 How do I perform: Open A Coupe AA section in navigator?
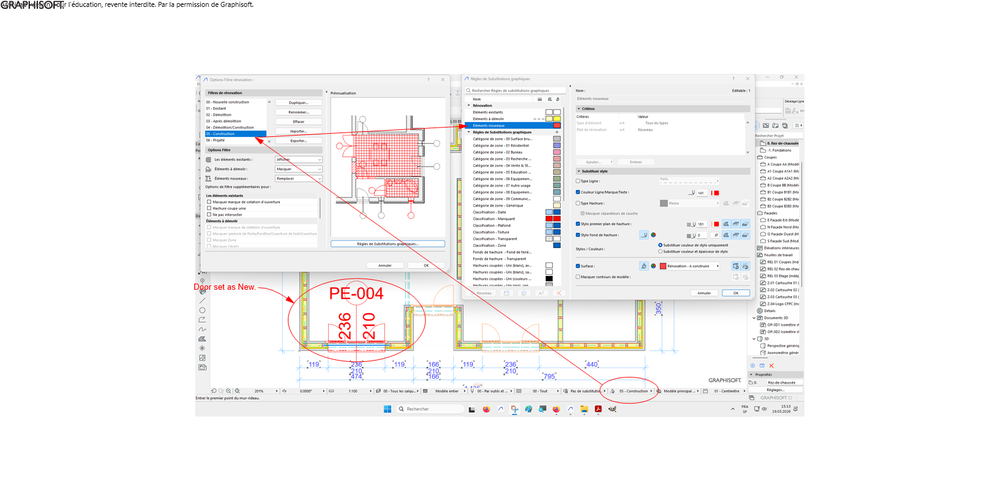tap(782, 164)
